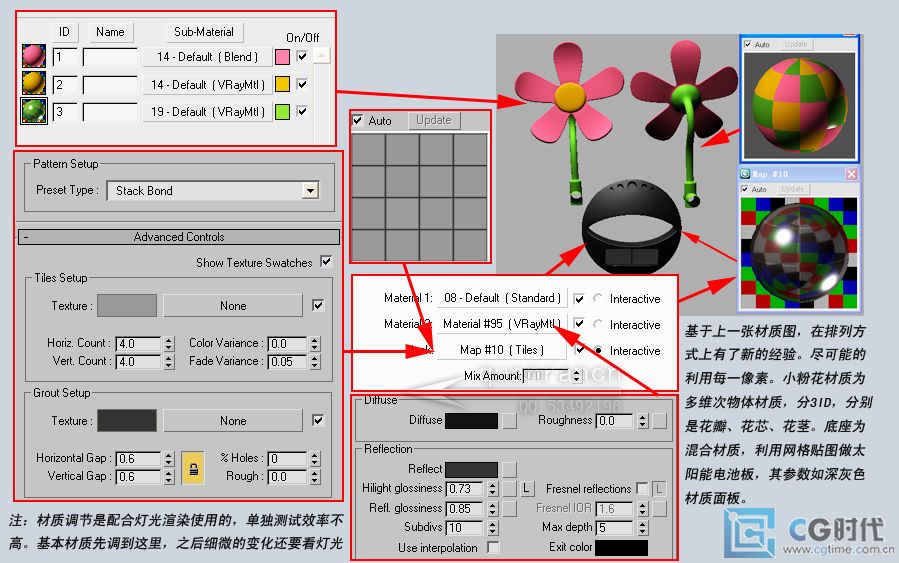Click the name field for sub-material ID 1
Viewport: 899px width, 563px height.
pyautogui.click(x=110, y=57)
